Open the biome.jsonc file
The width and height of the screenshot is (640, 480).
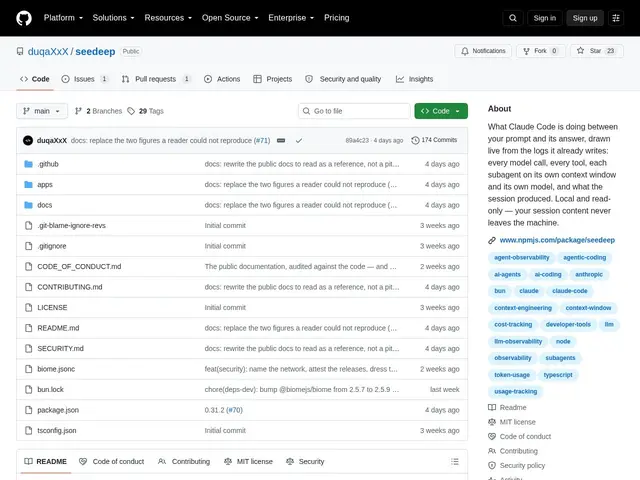[x=56, y=369]
